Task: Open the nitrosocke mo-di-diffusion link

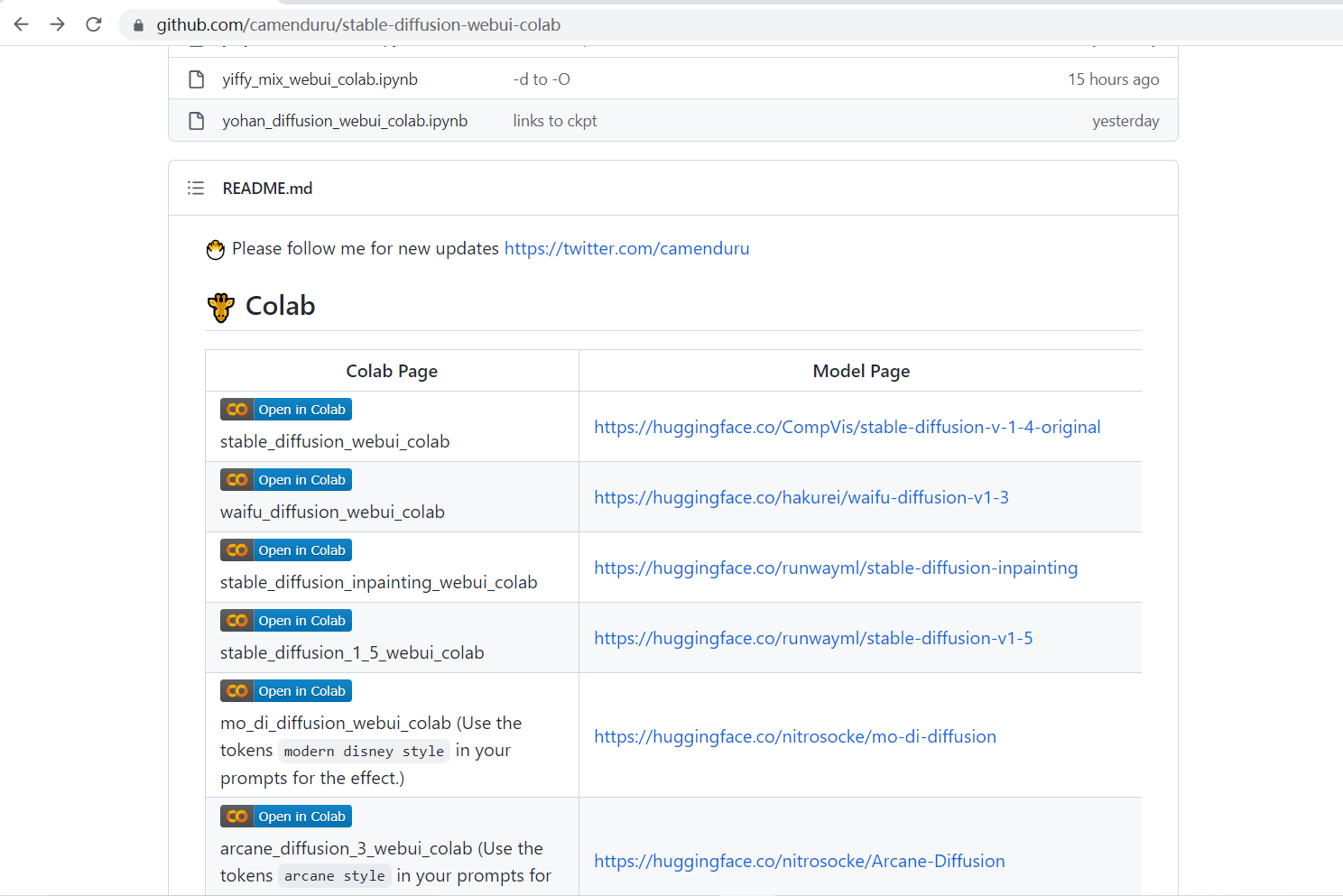Action: tap(795, 736)
